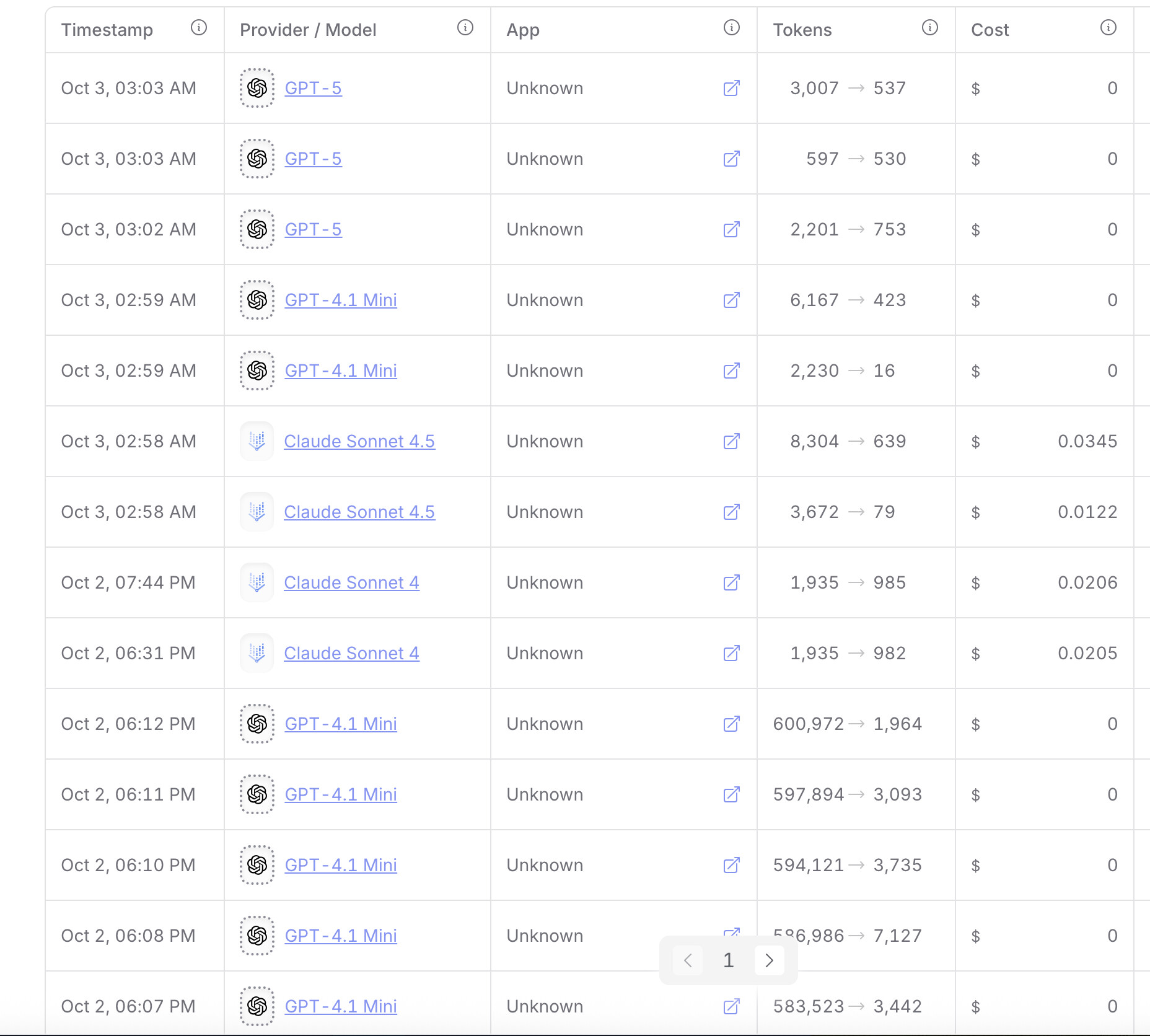Open Claude Sonnet 4 link at 07:44 PM

pyautogui.click(x=351, y=583)
